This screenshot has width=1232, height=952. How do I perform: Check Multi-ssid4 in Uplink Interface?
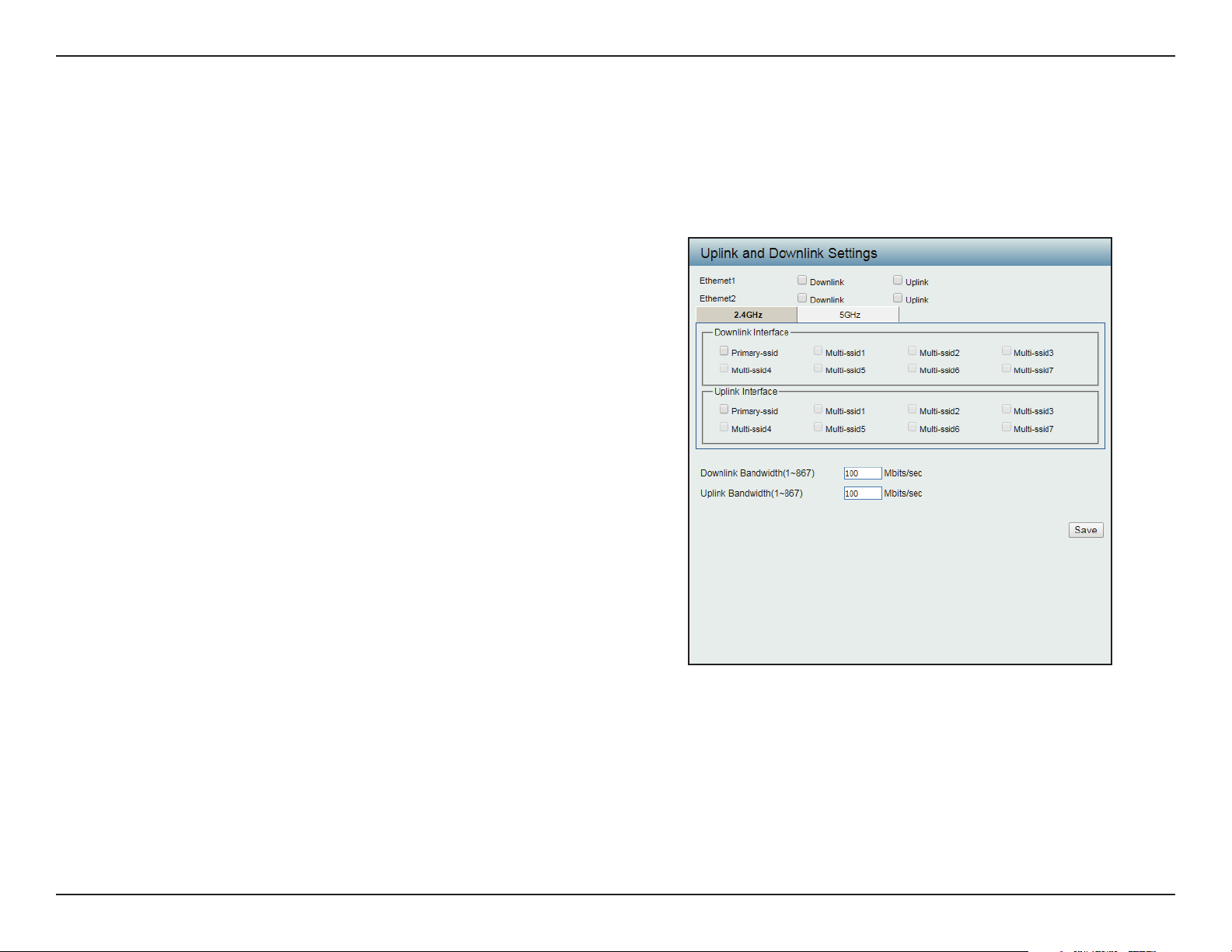pos(724,427)
